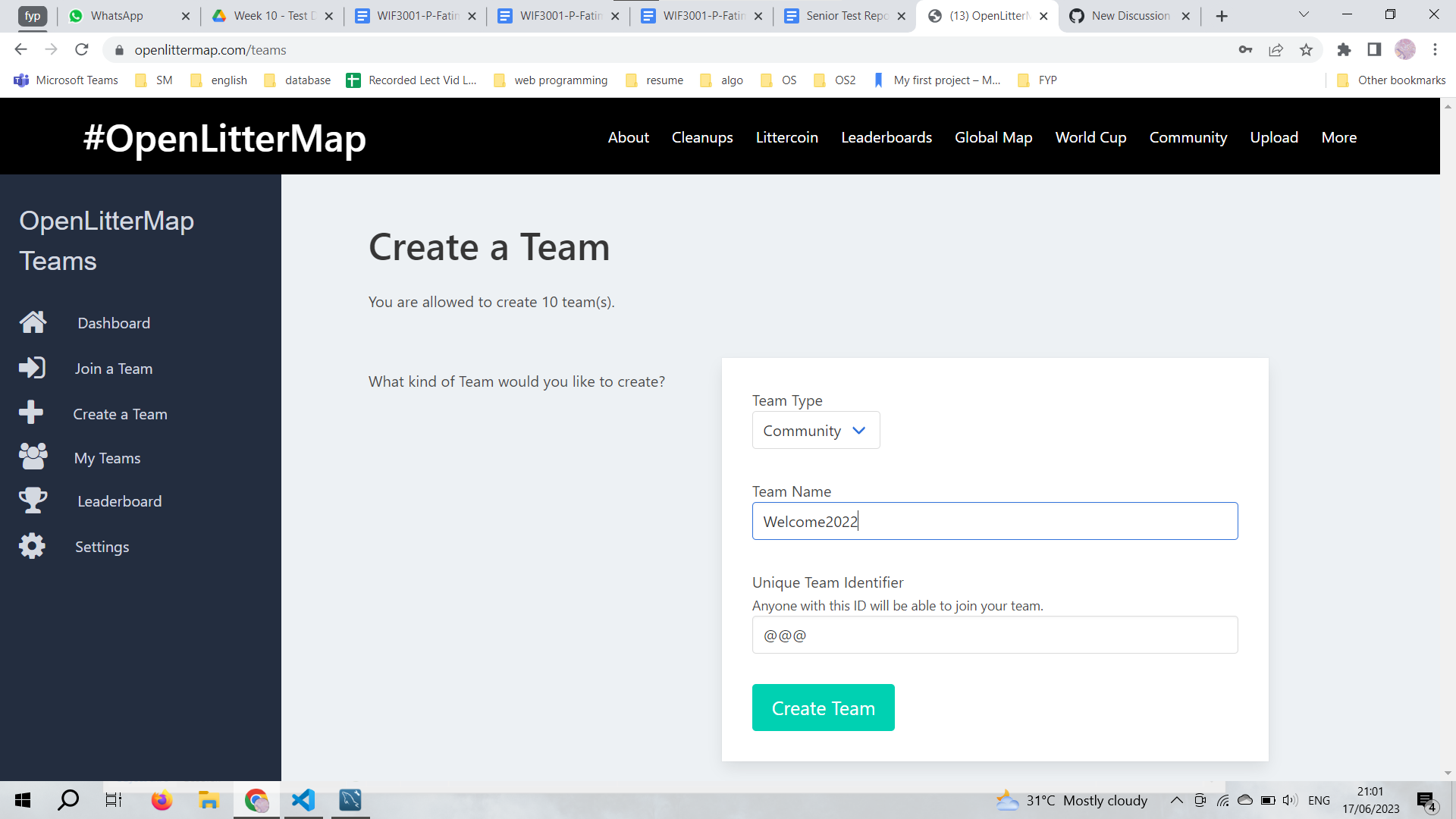Open the browser extensions puzzle icon
Image resolution: width=1456 pixels, height=819 pixels.
tap(1344, 50)
